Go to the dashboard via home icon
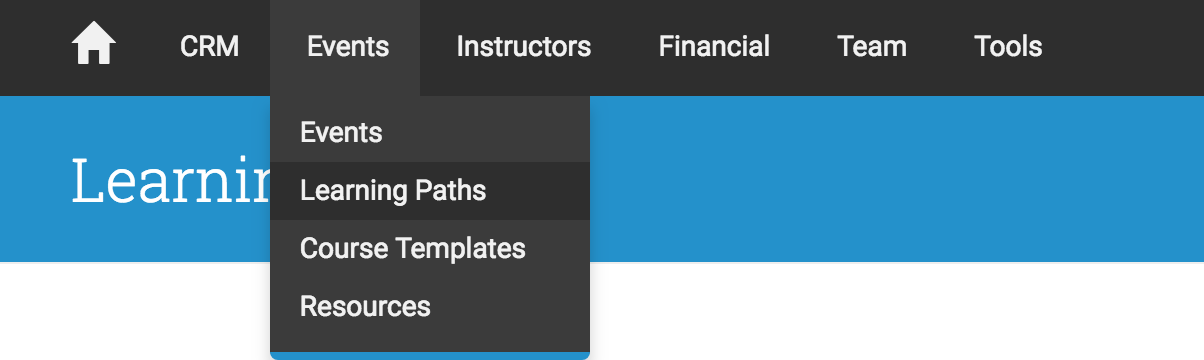This screenshot has width=1204, height=360. (x=94, y=46)
